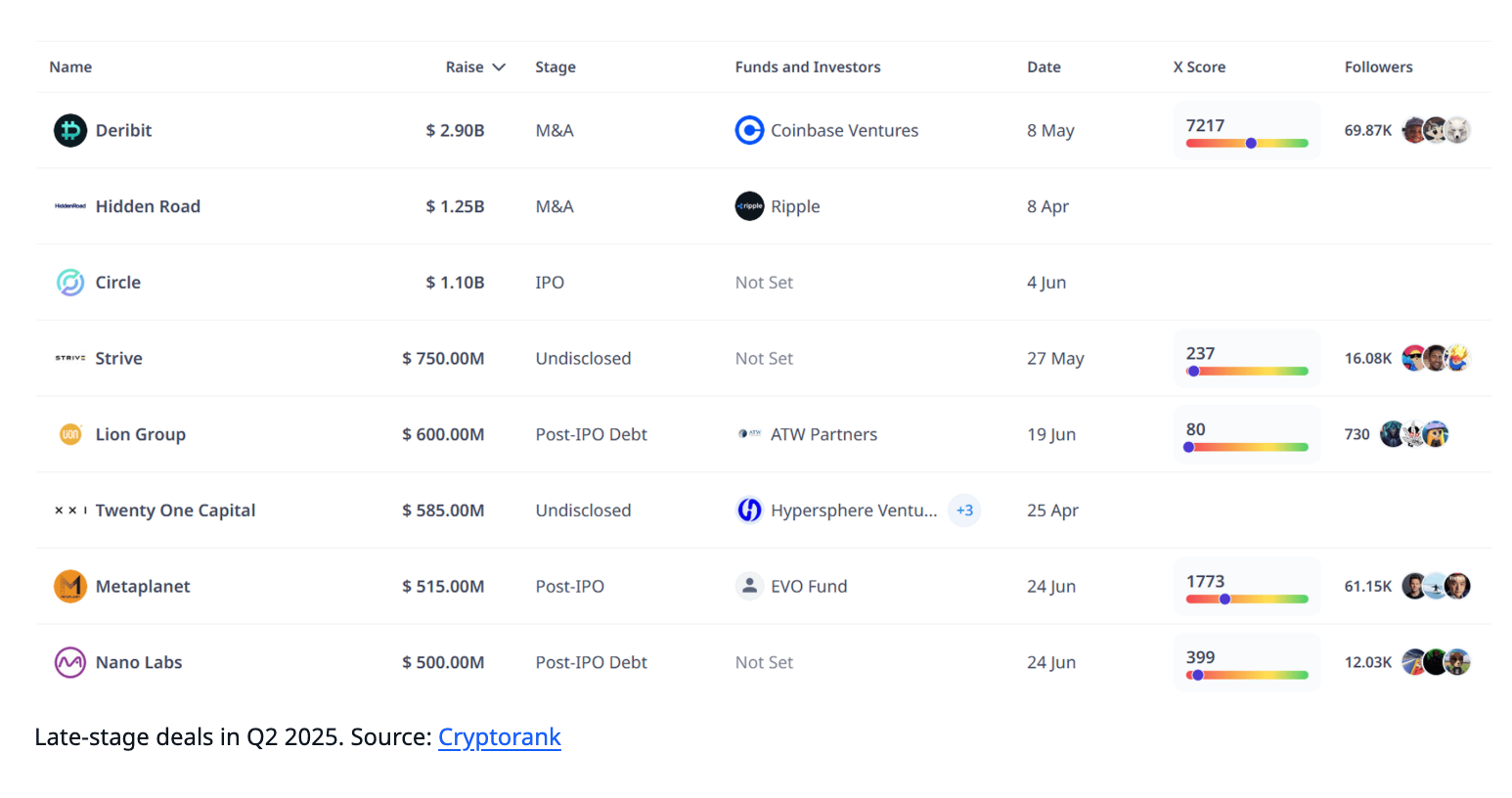This screenshot has height=798, width=1512.
Task: Click the 25 Apr date cell
Action: click(1052, 510)
